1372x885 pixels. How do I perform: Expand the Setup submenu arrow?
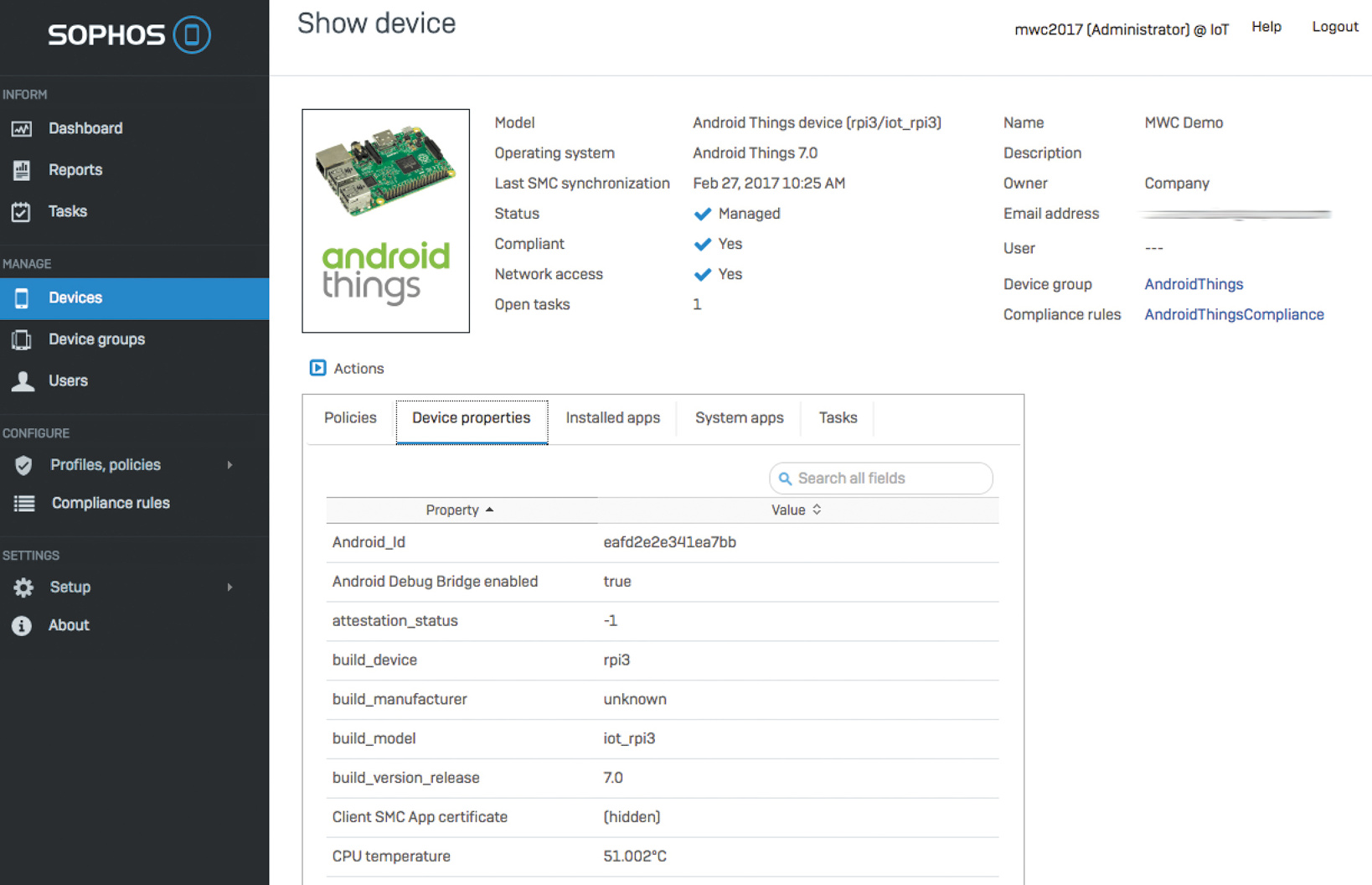(230, 587)
